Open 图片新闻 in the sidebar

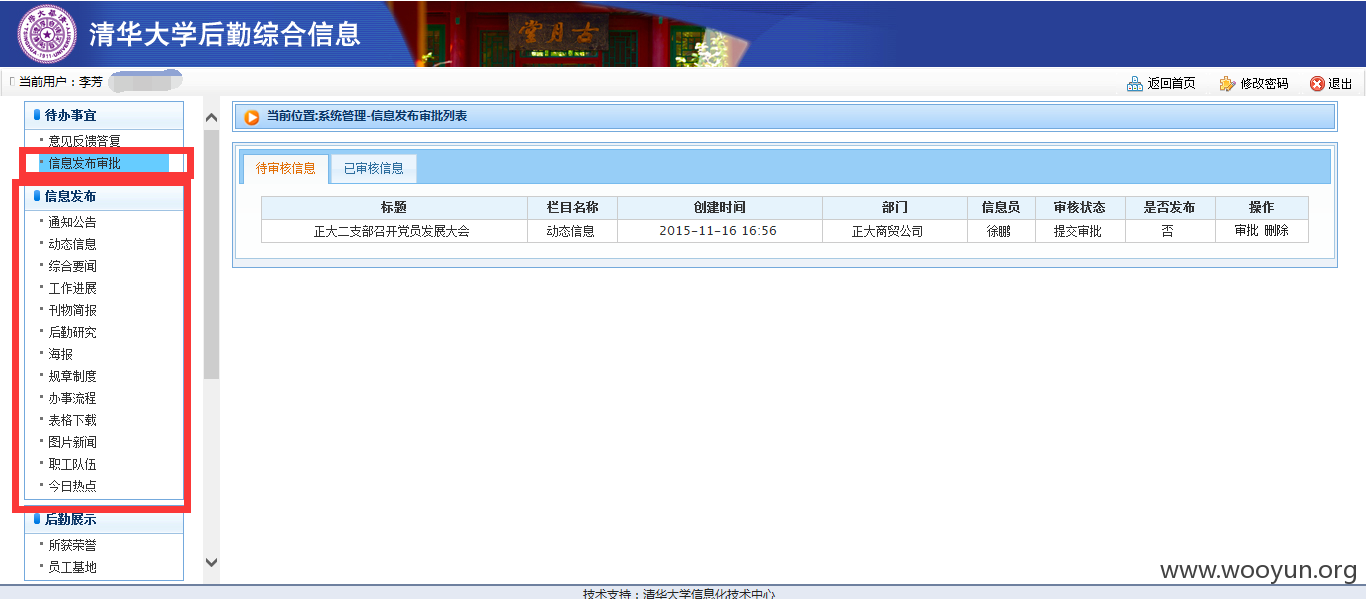[73, 442]
